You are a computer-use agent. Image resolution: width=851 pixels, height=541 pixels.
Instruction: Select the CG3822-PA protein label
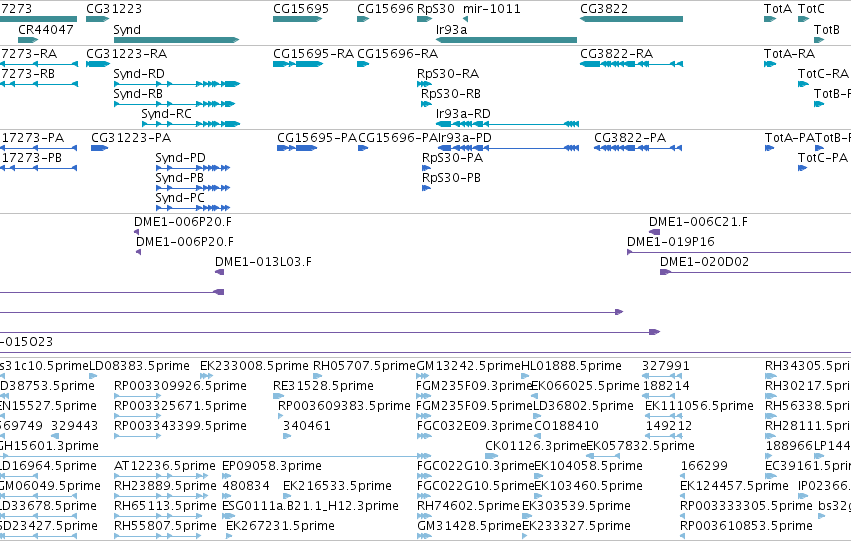pos(630,138)
